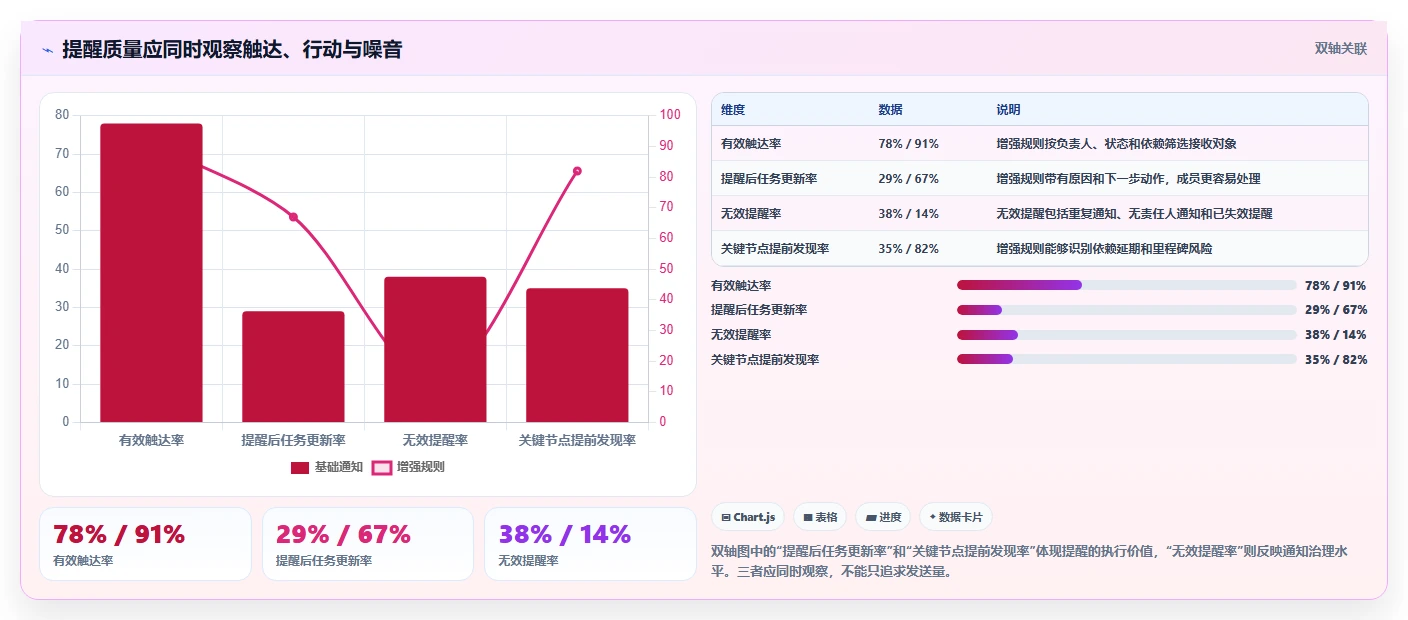Image resolution: width=1408 pixels, height=620 pixels.
Task: Click the right axis value 100
Action: (x=669, y=114)
